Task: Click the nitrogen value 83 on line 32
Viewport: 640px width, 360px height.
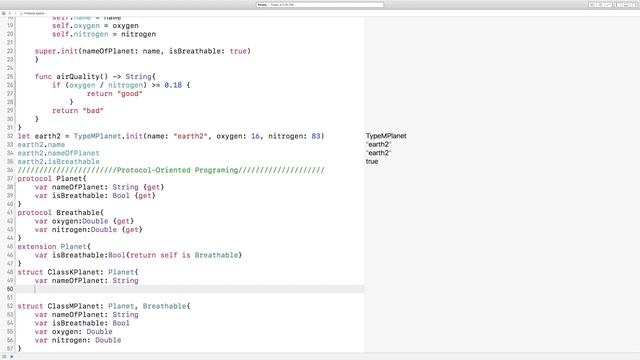Action: 316,136
